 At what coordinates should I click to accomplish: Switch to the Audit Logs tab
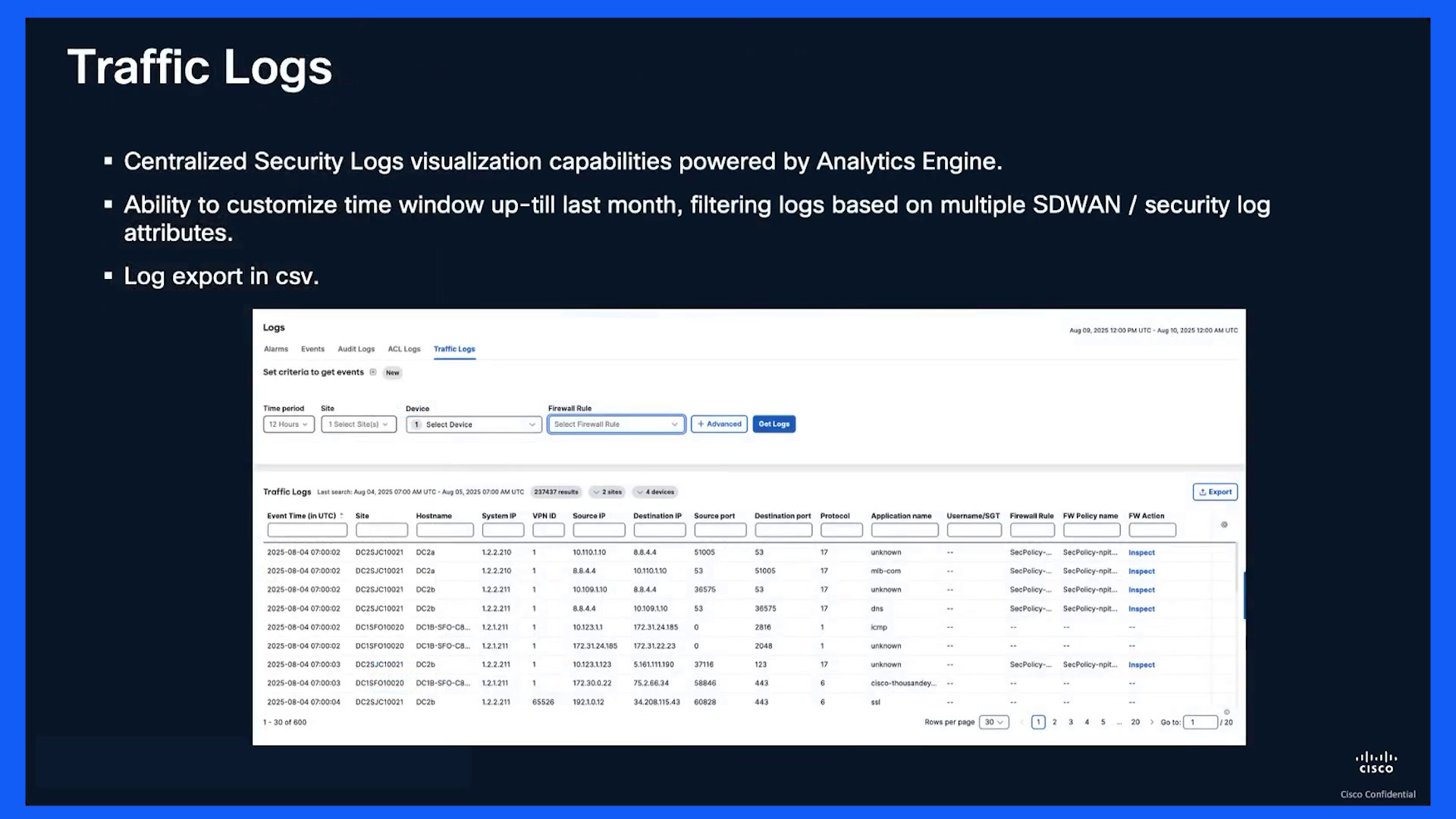click(x=356, y=350)
